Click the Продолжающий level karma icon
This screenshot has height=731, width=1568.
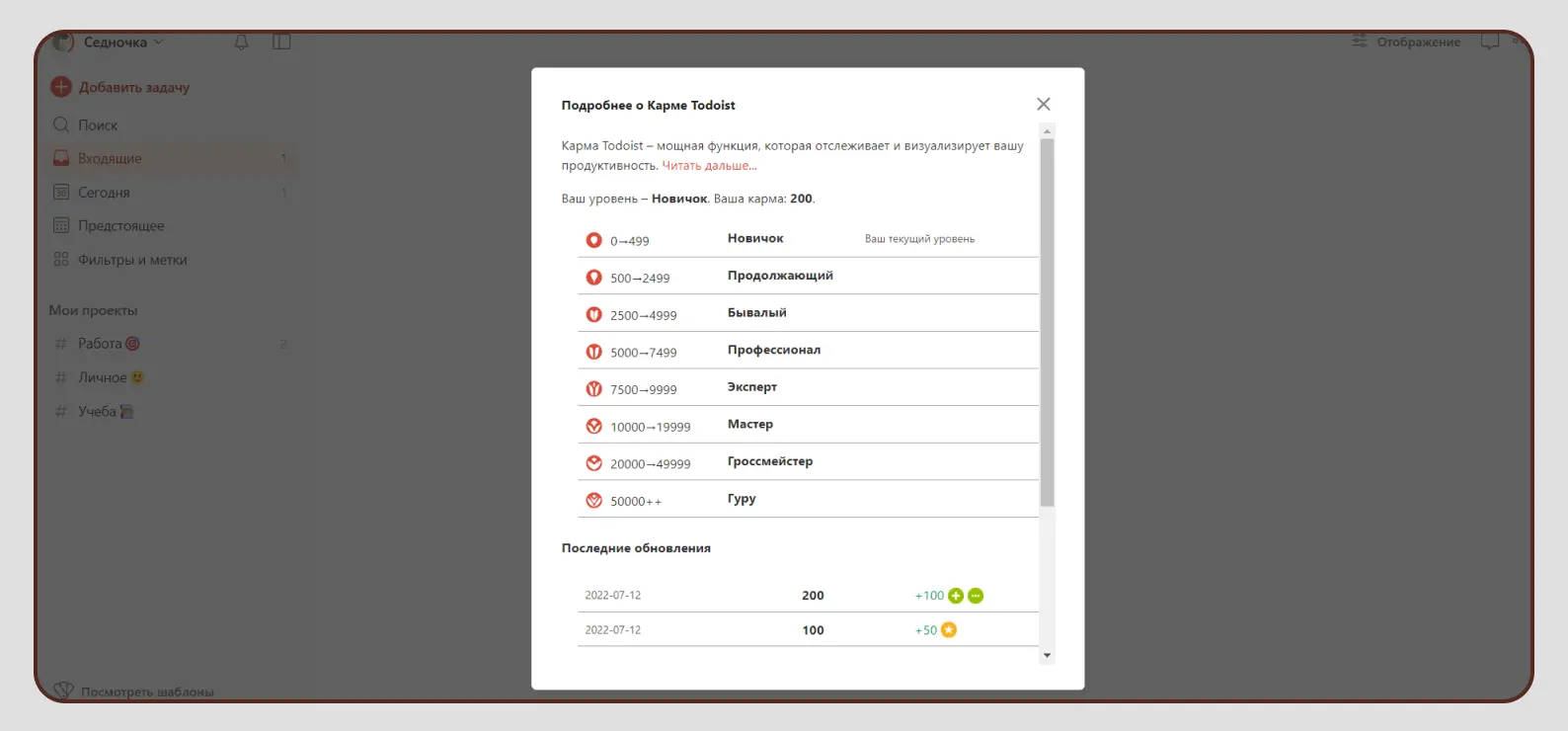[x=593, y=278]
